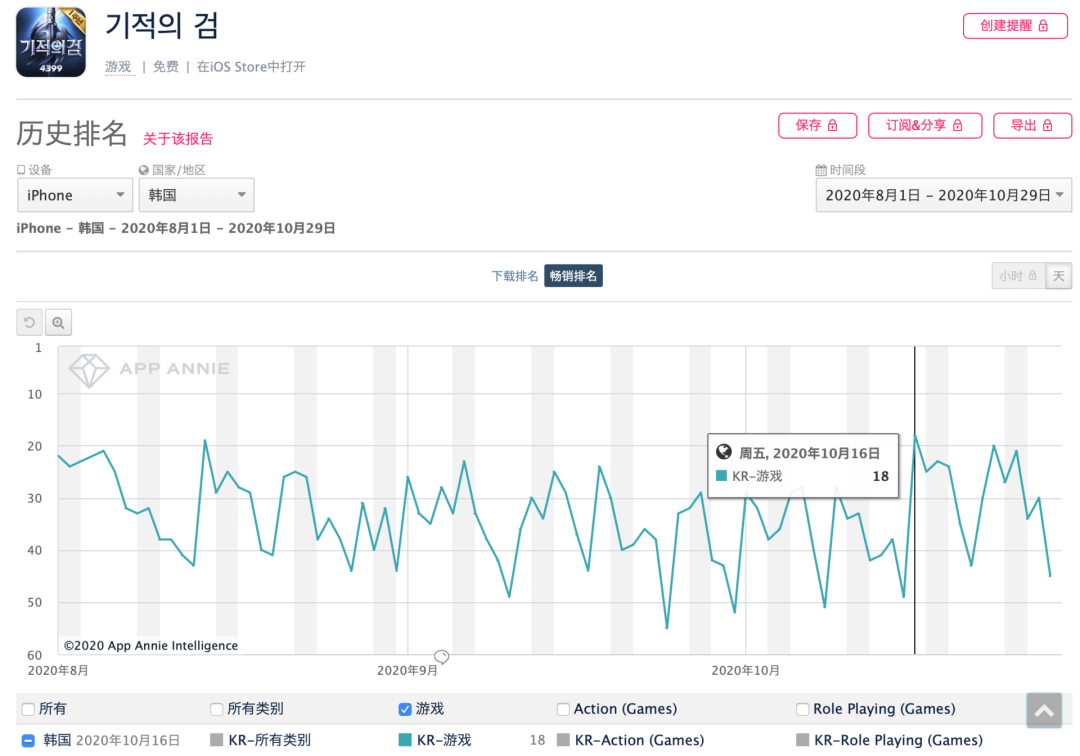Uncheck the 游戏 checkbox
Screen dimensions: 1080x756
[x=405, y=708]
